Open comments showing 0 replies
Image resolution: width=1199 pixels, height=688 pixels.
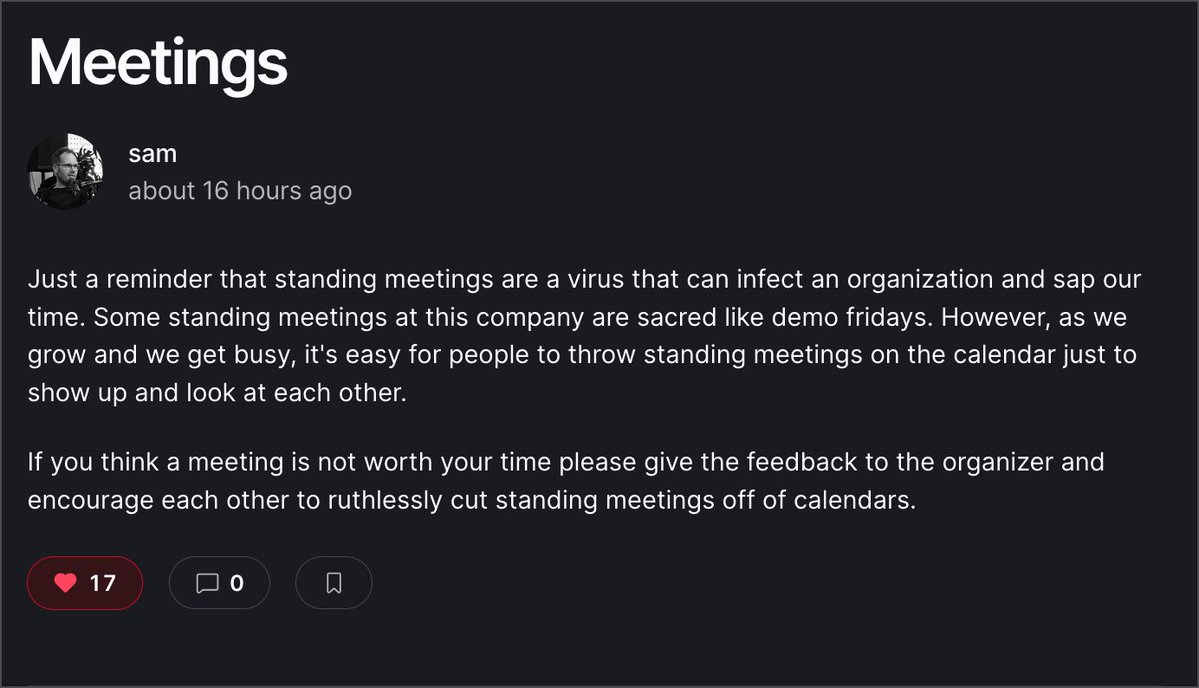pyautogui.click(x=219, y=583)
